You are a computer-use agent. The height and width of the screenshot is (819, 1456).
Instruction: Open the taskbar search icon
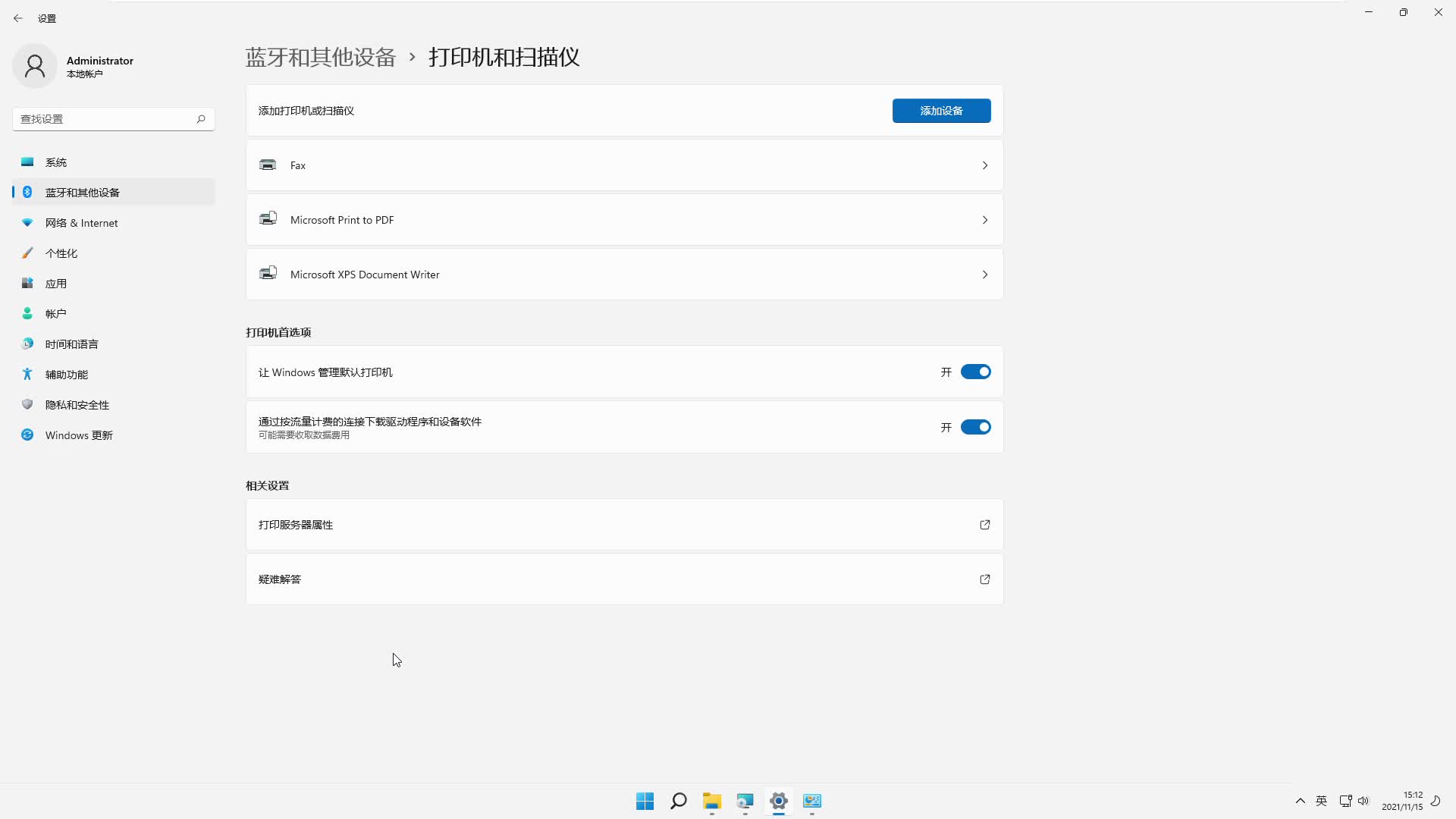[678, 801]
